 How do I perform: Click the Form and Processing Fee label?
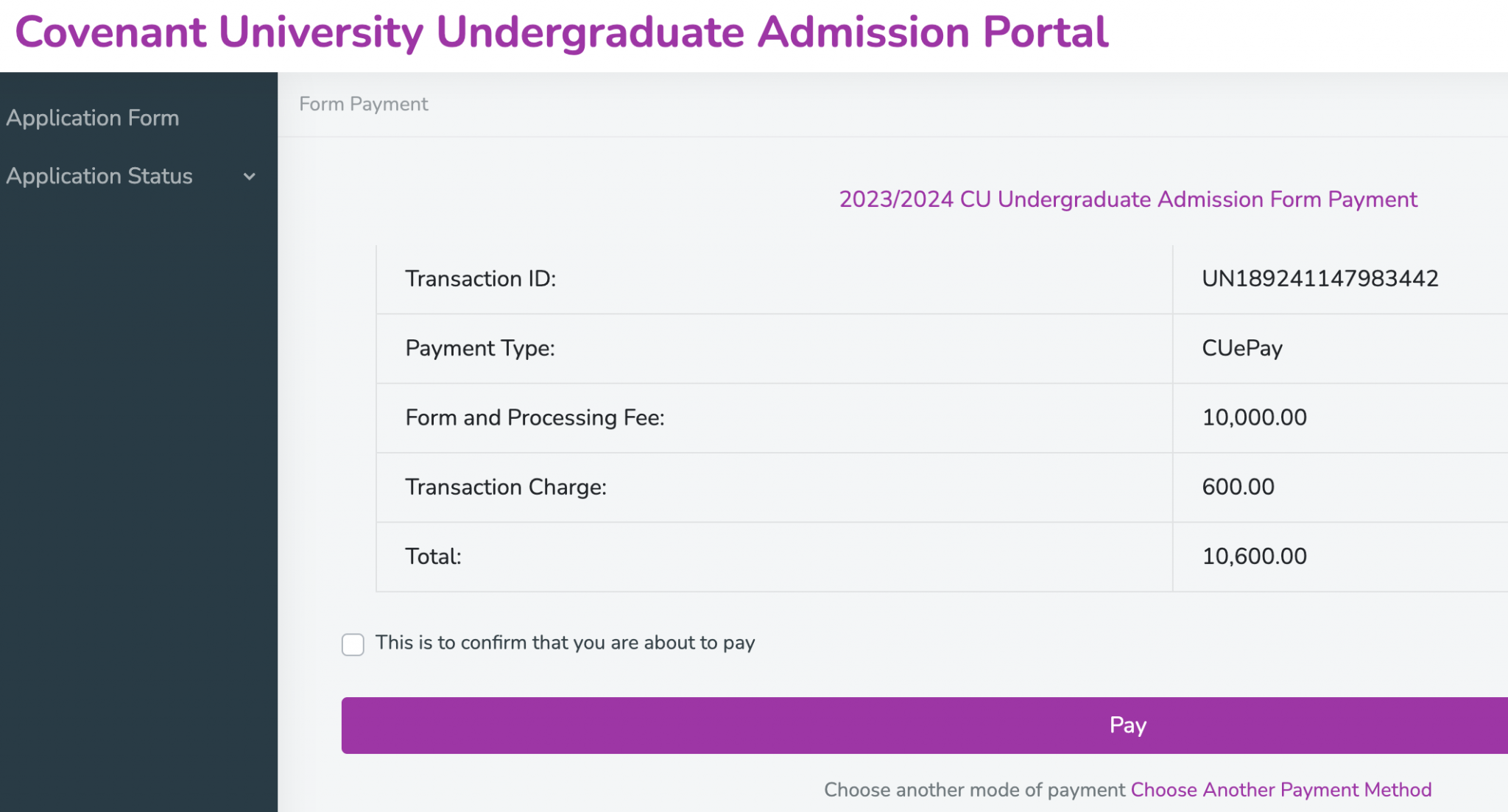point(535,417)
